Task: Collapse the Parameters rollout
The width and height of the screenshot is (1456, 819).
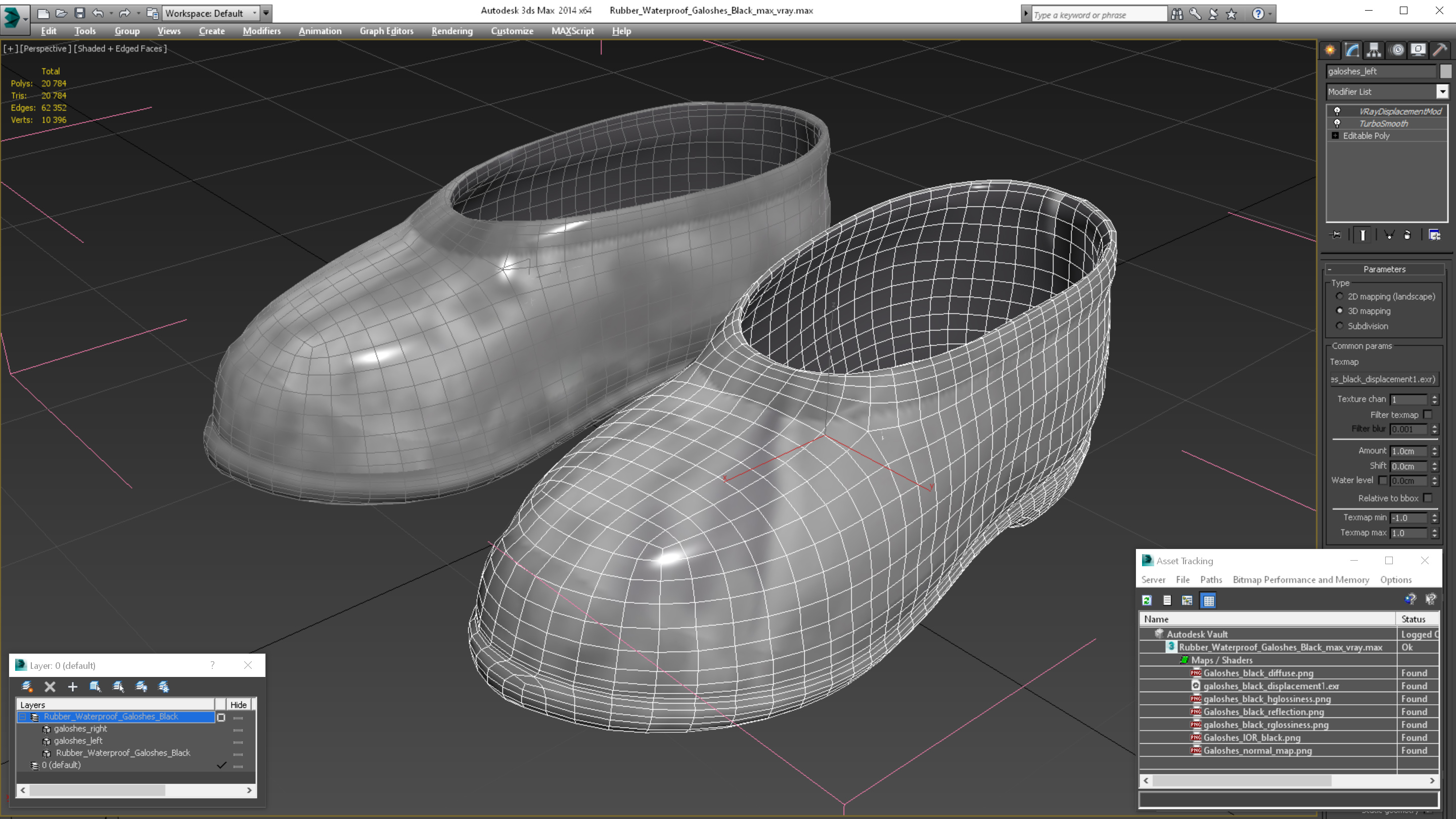Action: (x=1384, y=269)
